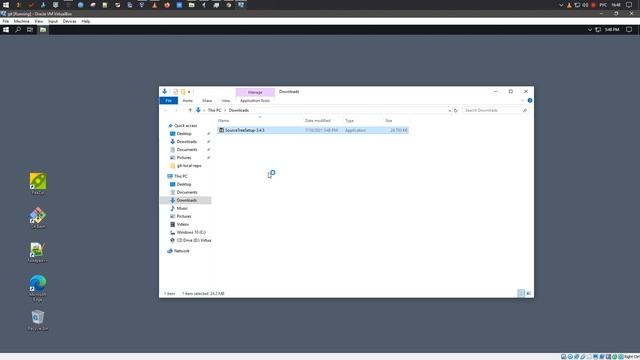Open git-local-repo folder in Quick access
640x360 pixels.
click(189, 166)
